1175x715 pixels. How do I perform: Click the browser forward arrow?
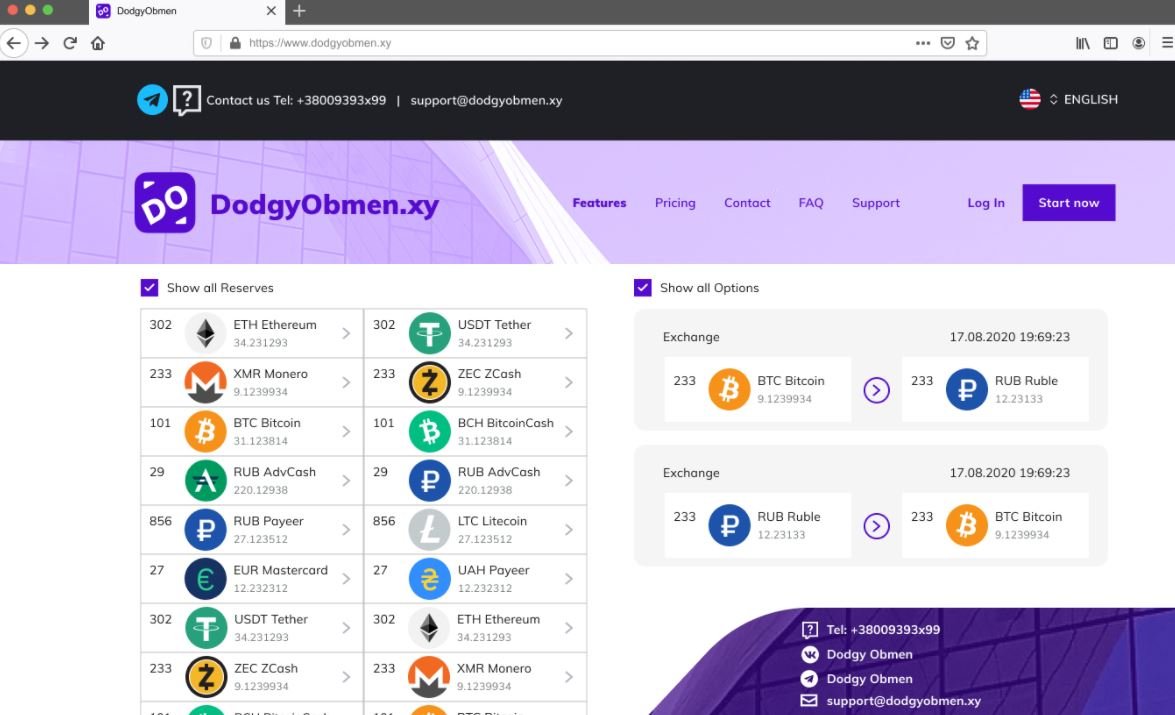click(42, 43)
